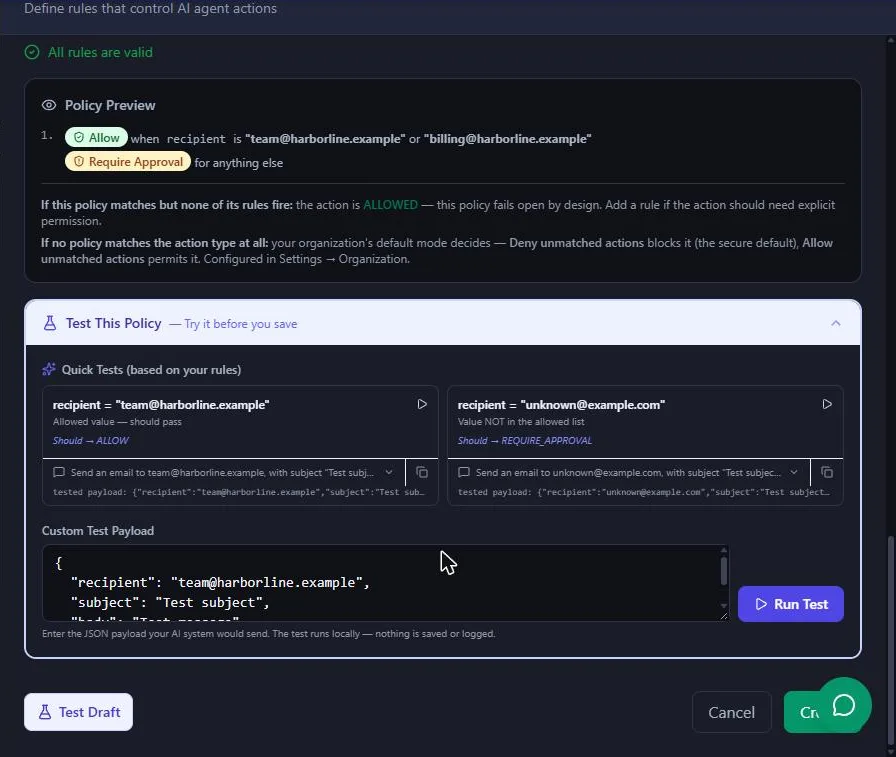The height and width of the screenshot is (757, 896).
Task: Click the Policy Preview eye icon
Action: tap(49, 105)
